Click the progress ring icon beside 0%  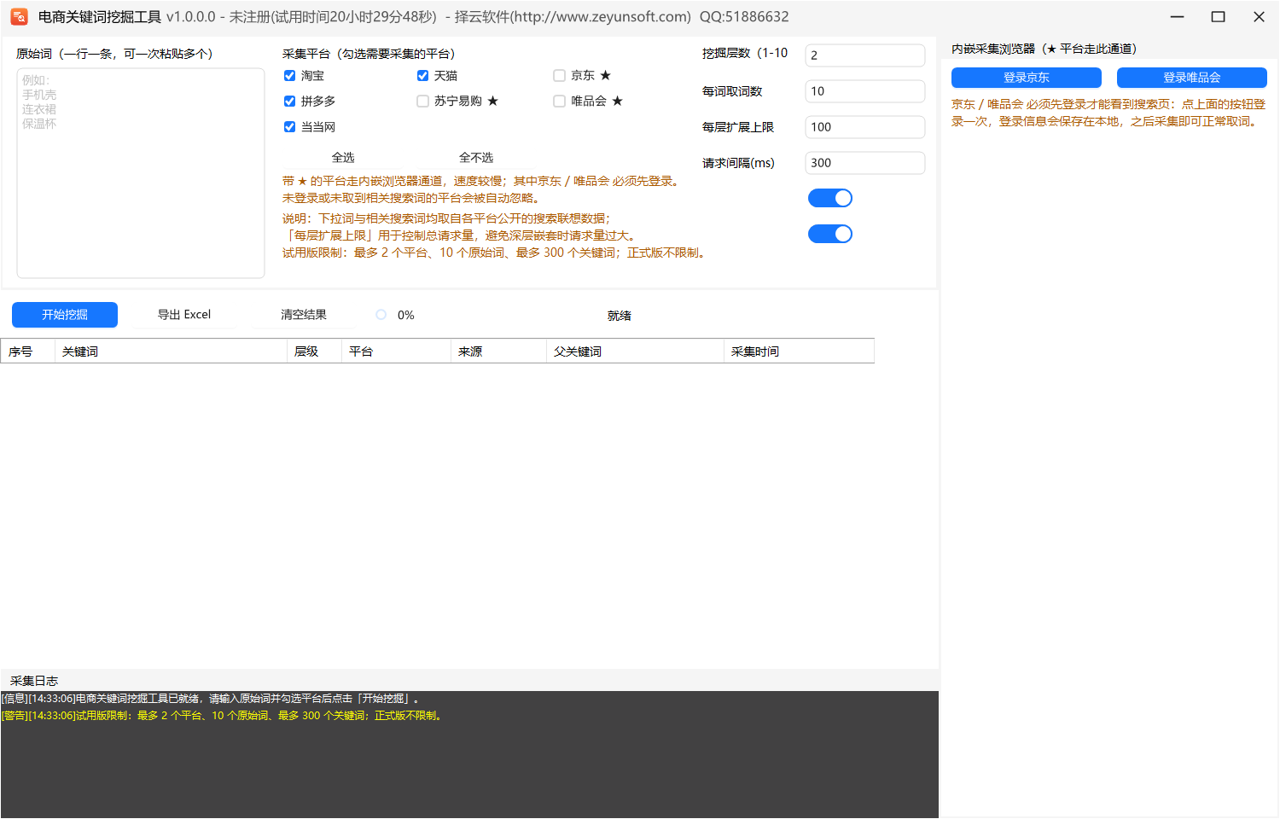click(381, 315)
